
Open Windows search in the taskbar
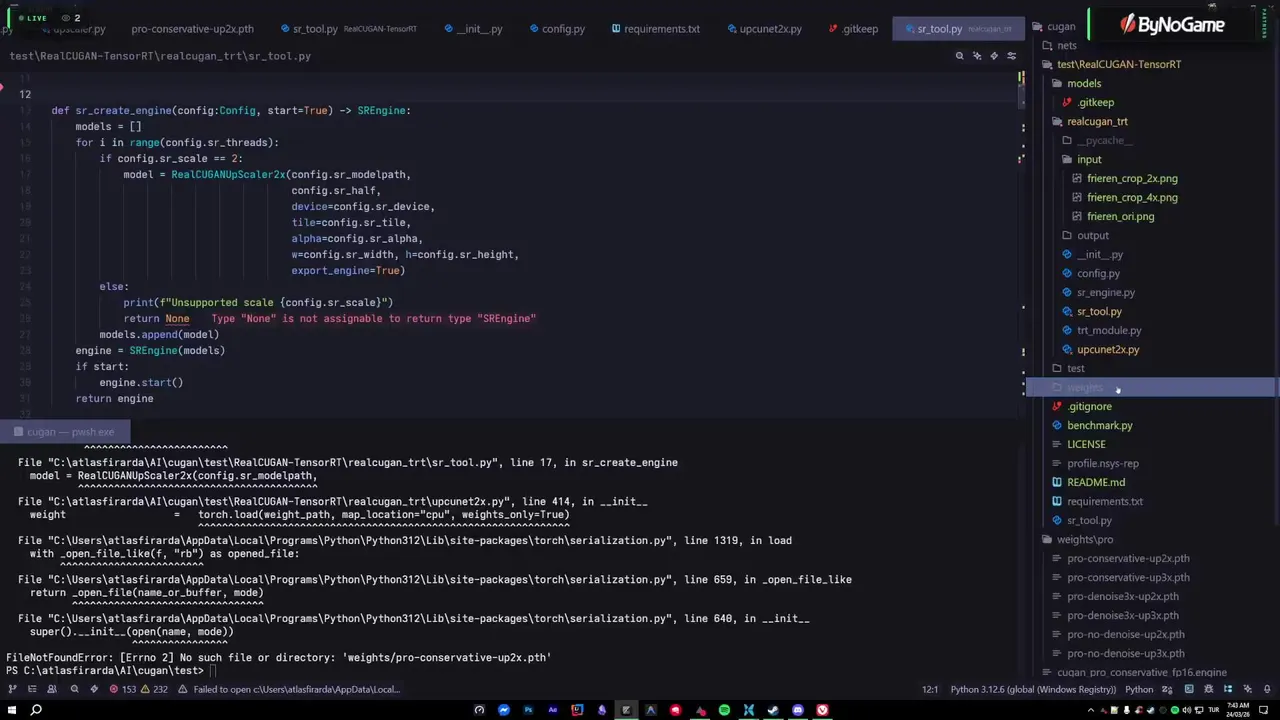36,710
